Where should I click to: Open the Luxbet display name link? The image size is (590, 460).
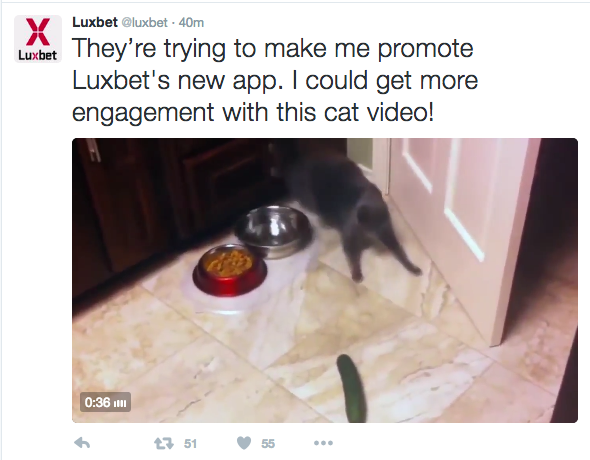click(95, 22)
